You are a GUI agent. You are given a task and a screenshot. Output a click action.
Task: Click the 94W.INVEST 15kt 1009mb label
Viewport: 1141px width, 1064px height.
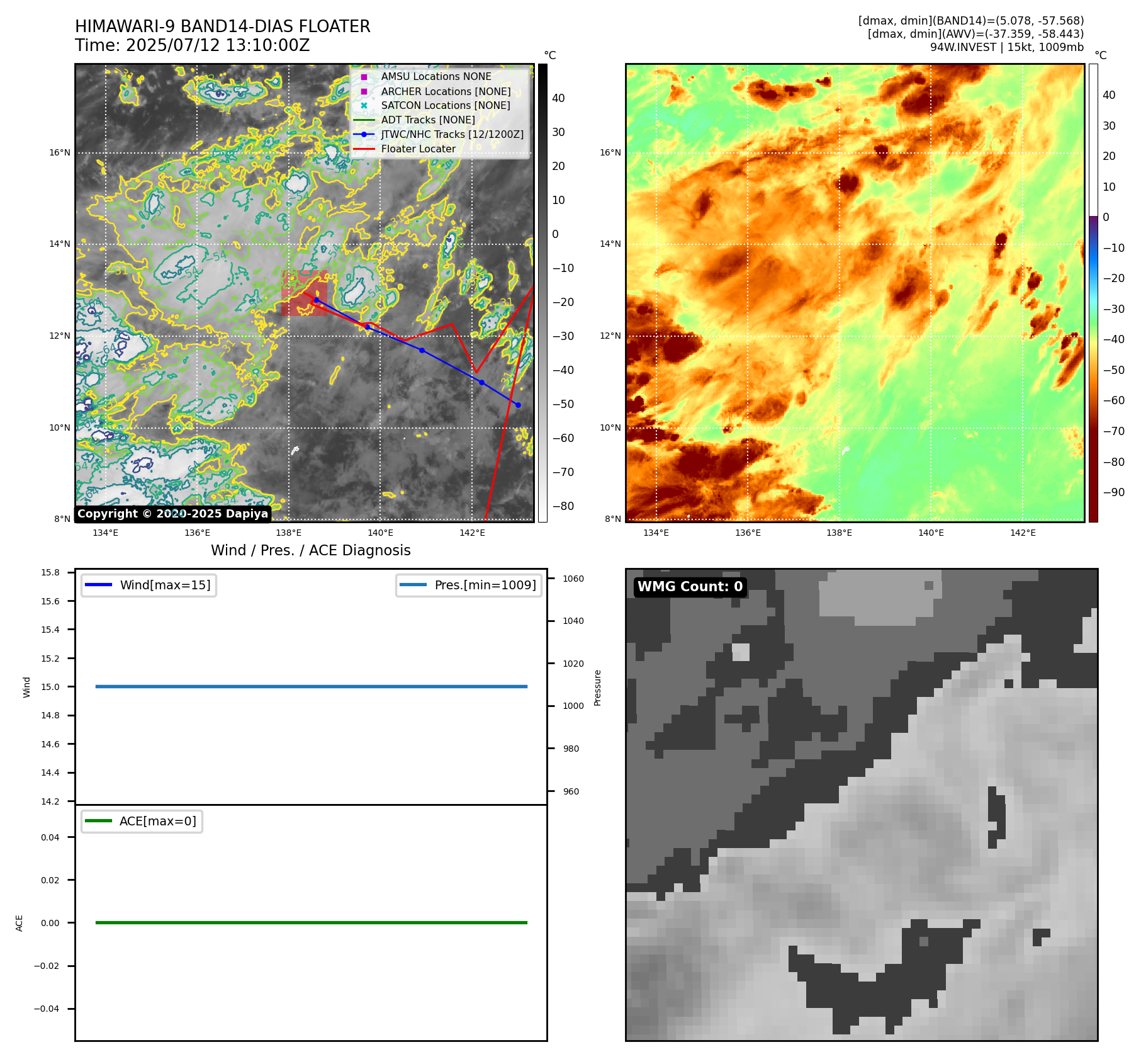coord(1007,47)
